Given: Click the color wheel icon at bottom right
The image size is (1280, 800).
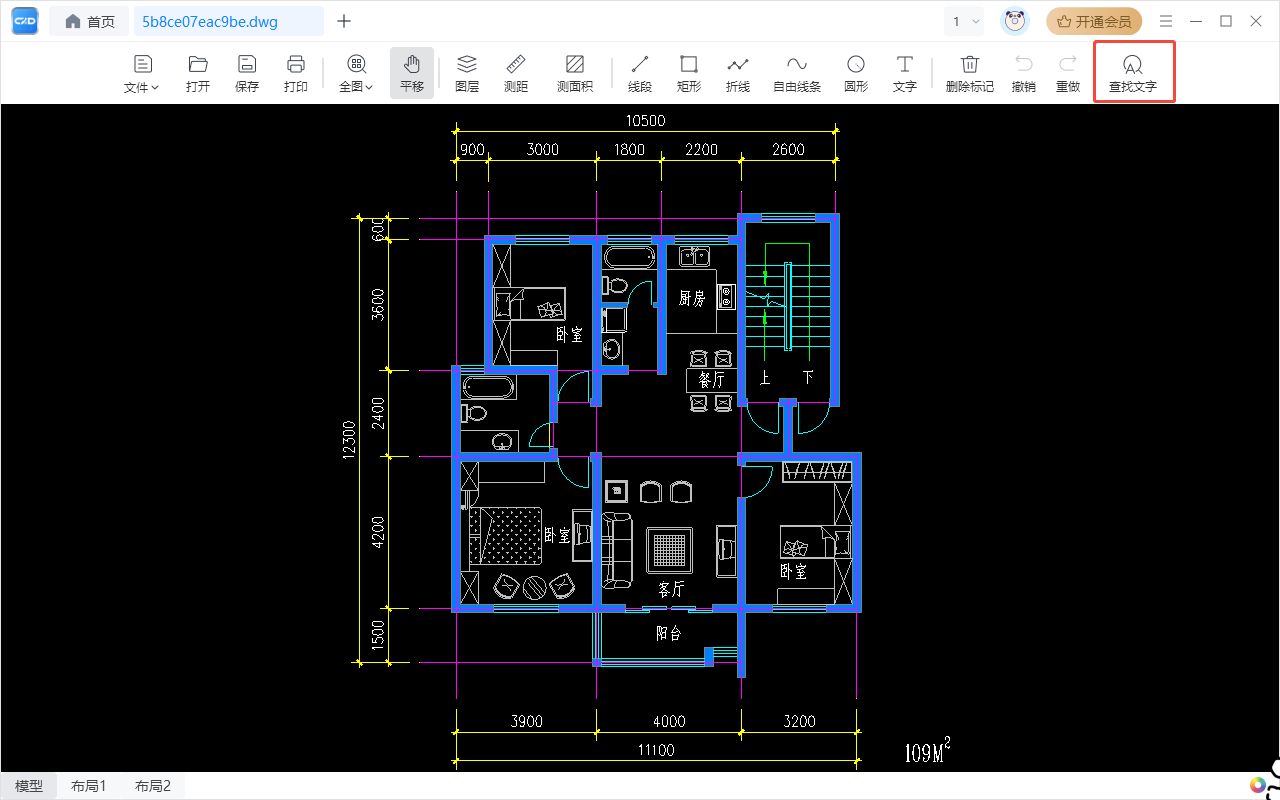Looking at the screenshot, I should (1258, 785).
